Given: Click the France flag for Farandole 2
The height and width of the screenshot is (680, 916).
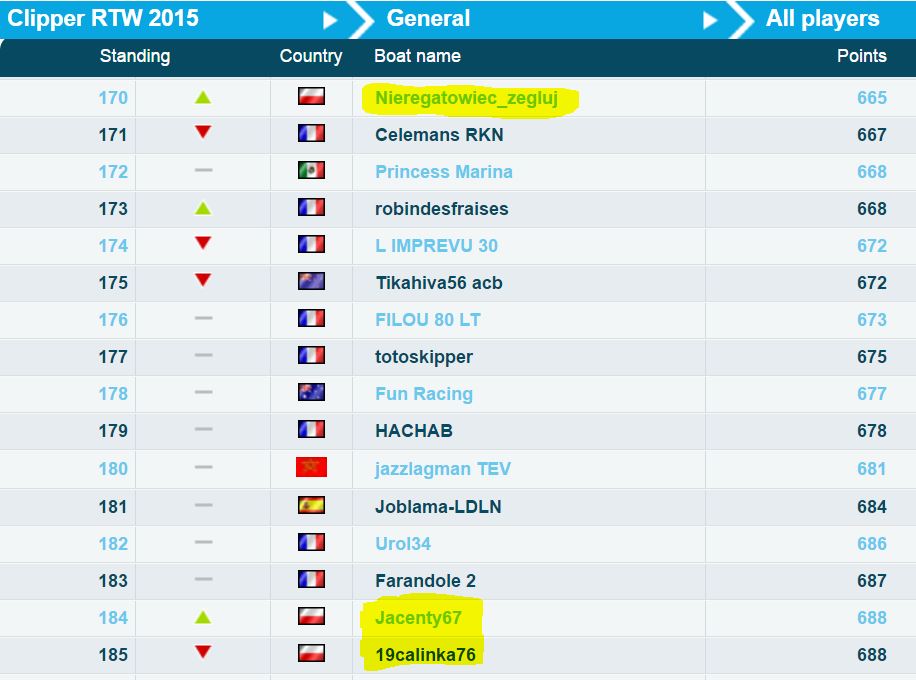Looking at the screenshot, I should coord(311,579).
